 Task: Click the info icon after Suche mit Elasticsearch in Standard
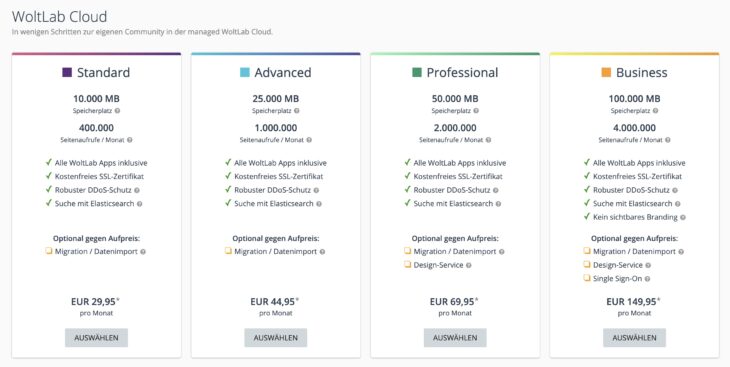139,204
